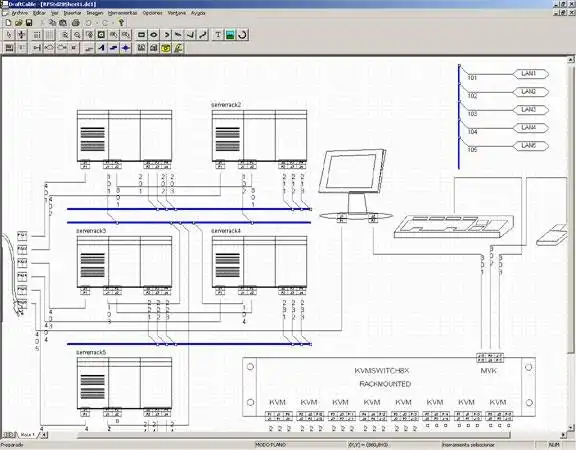Open the Editar menu
The width and height of the screenshot is (576, 450).
point(39,13)
